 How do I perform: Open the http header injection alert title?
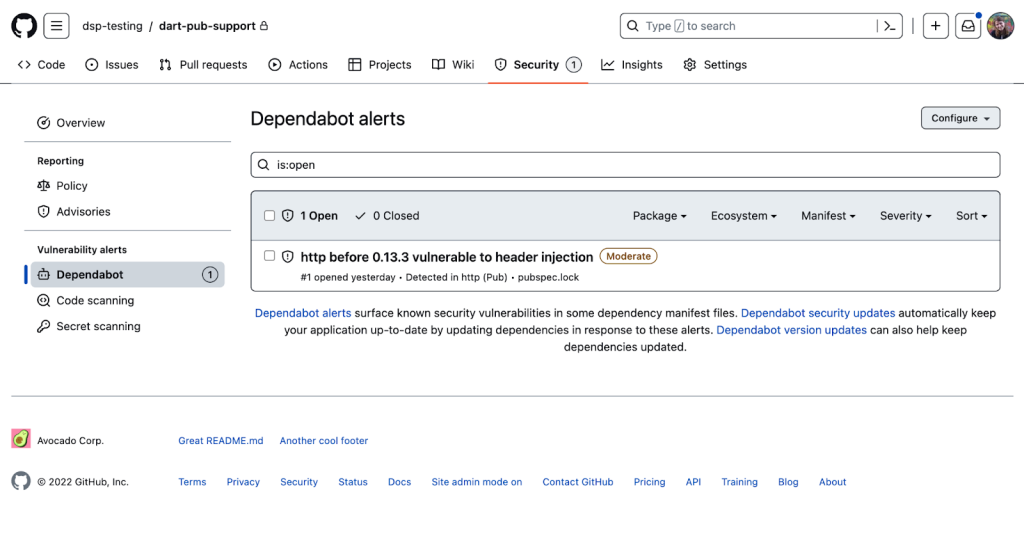tap(446, 257)
